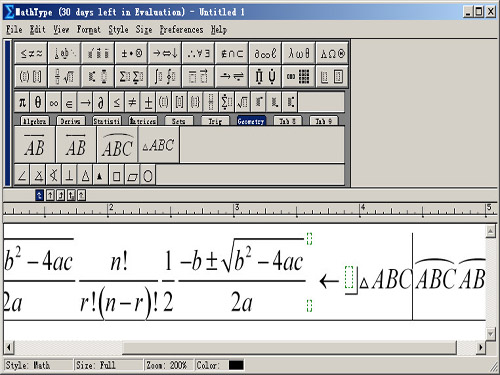Insert the plus-minus symbol from small bar
The width and height of the screenshot is (500, 375).
coord(148,102)
